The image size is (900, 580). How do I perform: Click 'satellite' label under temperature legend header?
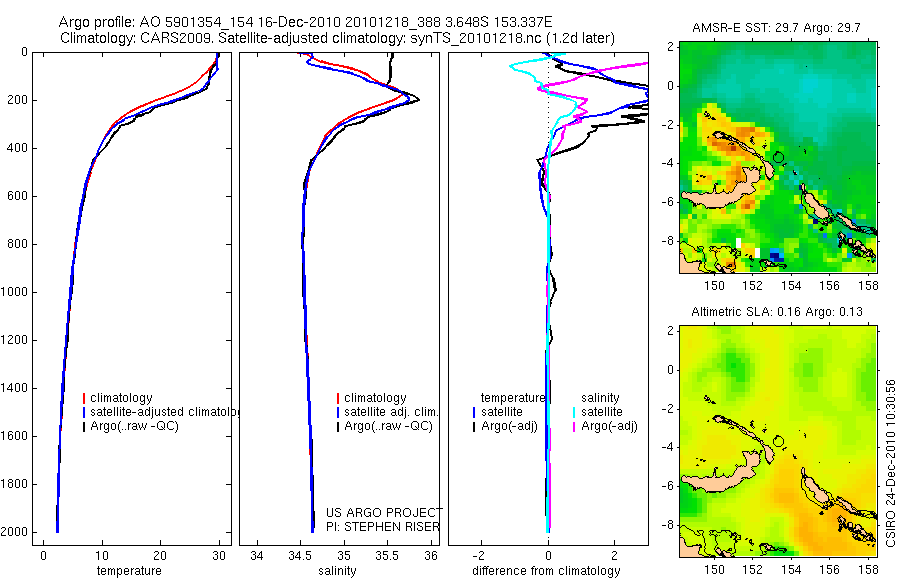coord(502,412)
